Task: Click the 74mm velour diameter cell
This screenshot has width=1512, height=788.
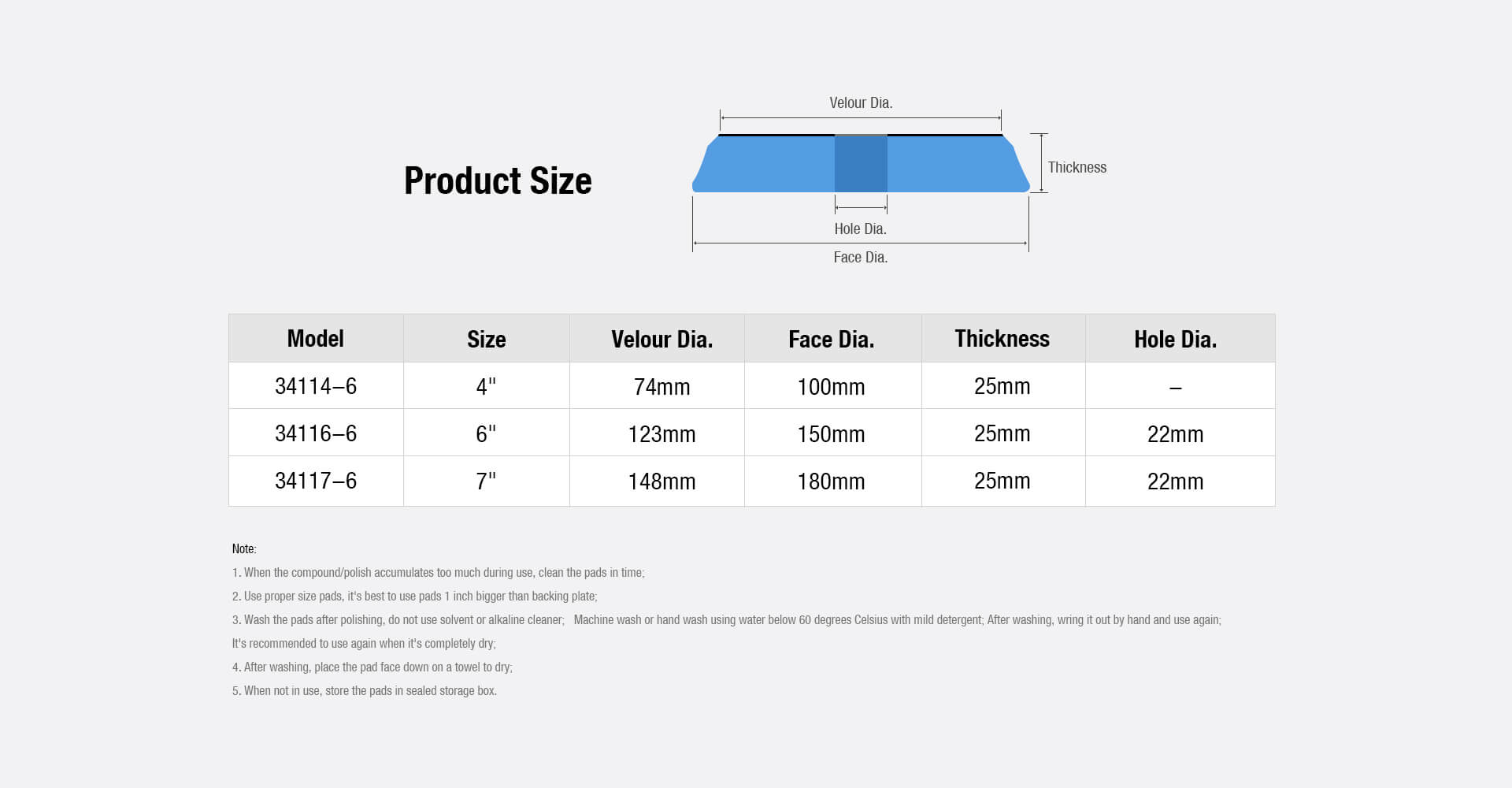Action: [661, 387]
